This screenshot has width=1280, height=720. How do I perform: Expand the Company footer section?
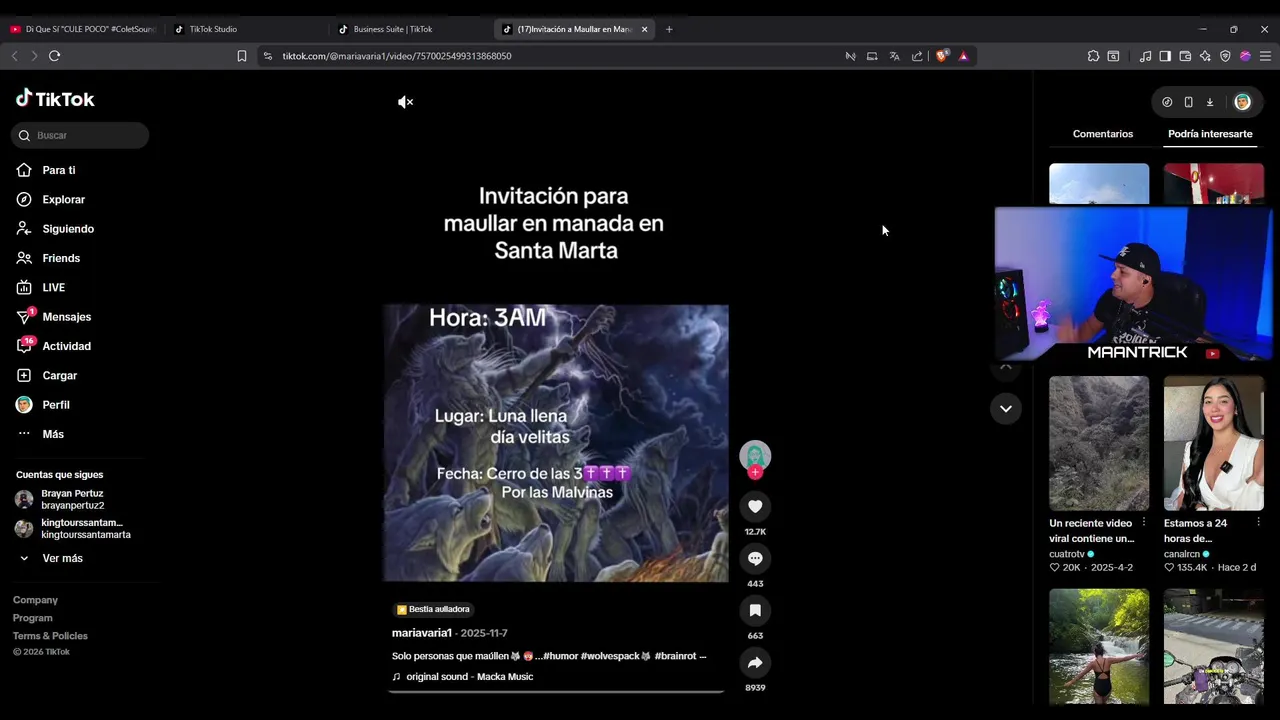coord(35,600)
